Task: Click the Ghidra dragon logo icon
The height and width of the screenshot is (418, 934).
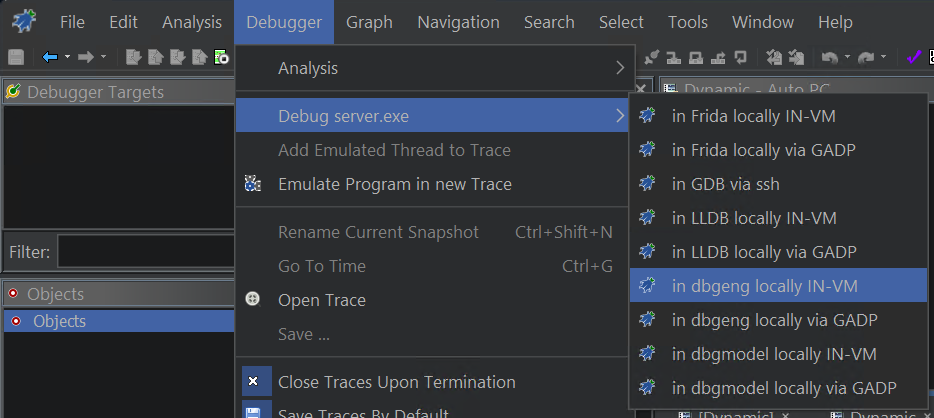Action: pos(24,21)
